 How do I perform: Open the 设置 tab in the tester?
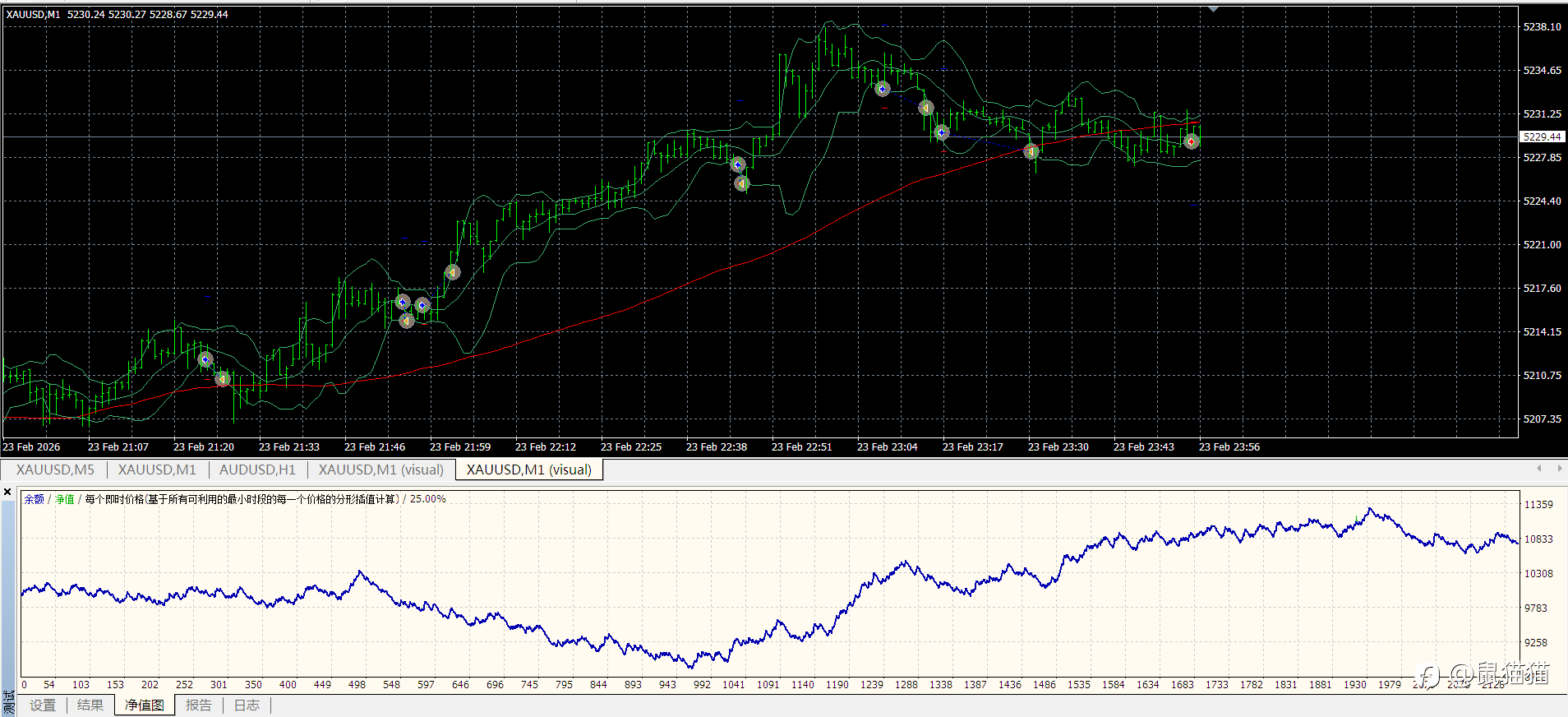43,705
